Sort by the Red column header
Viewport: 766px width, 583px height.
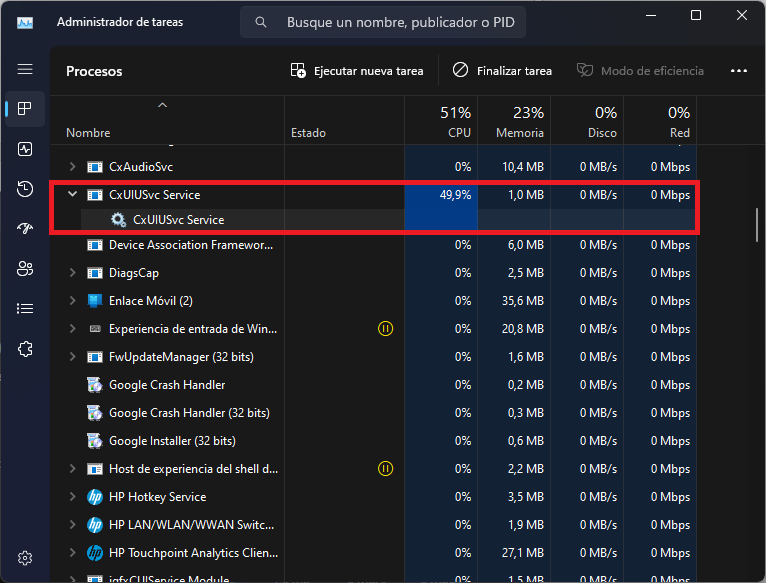[x=660, y=120]
